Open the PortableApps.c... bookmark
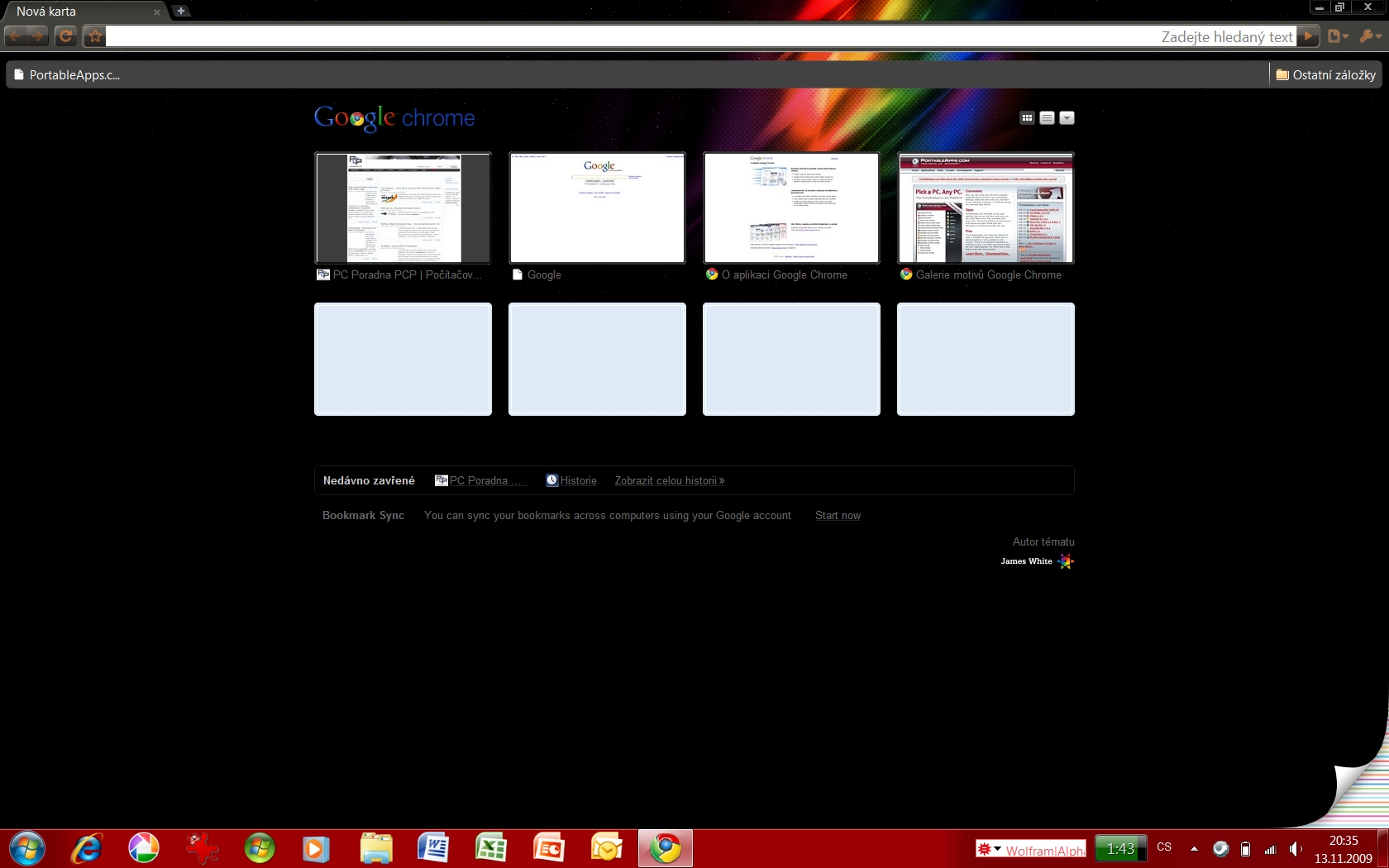 click(x=67, y=74)
